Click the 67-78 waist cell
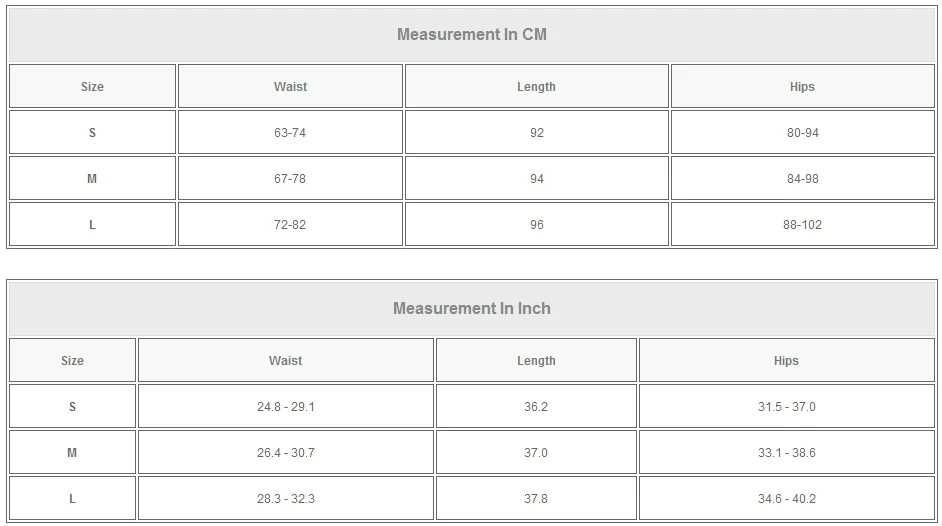This screenshot has height=526, width=942. click(290, 179)
